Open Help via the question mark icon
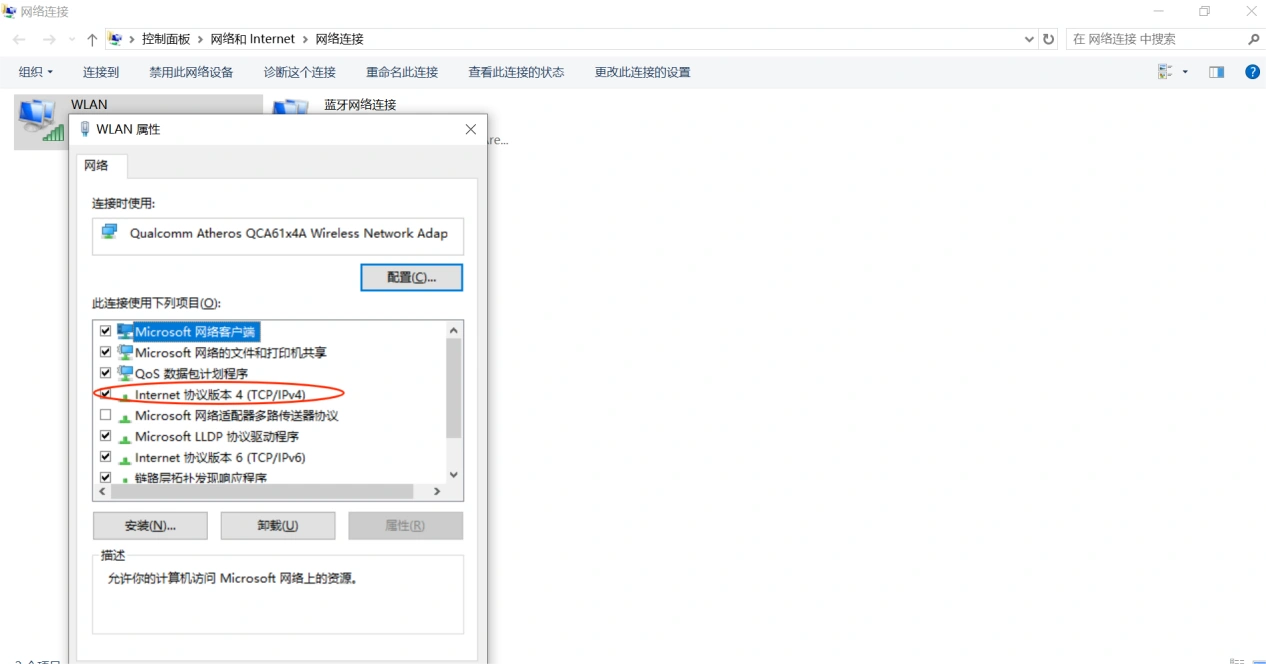 pyautogui.click(x=1251, y=71)
